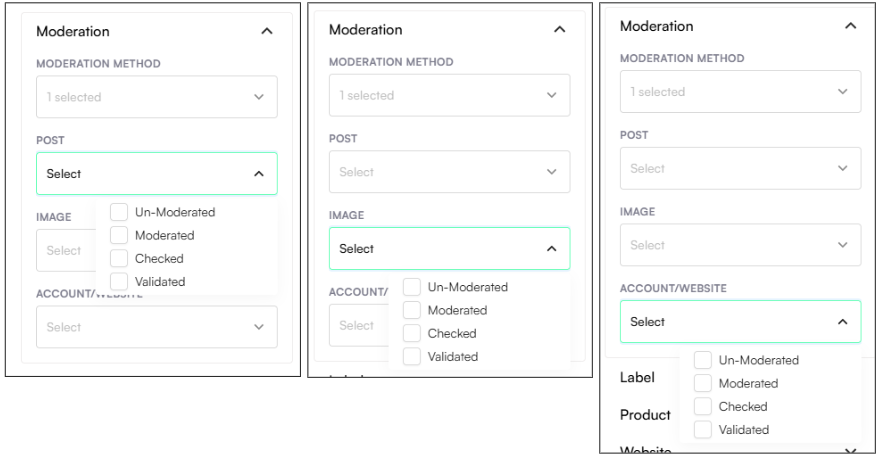Check Validated in the open Post dropdown list

(x=119, y=281)
